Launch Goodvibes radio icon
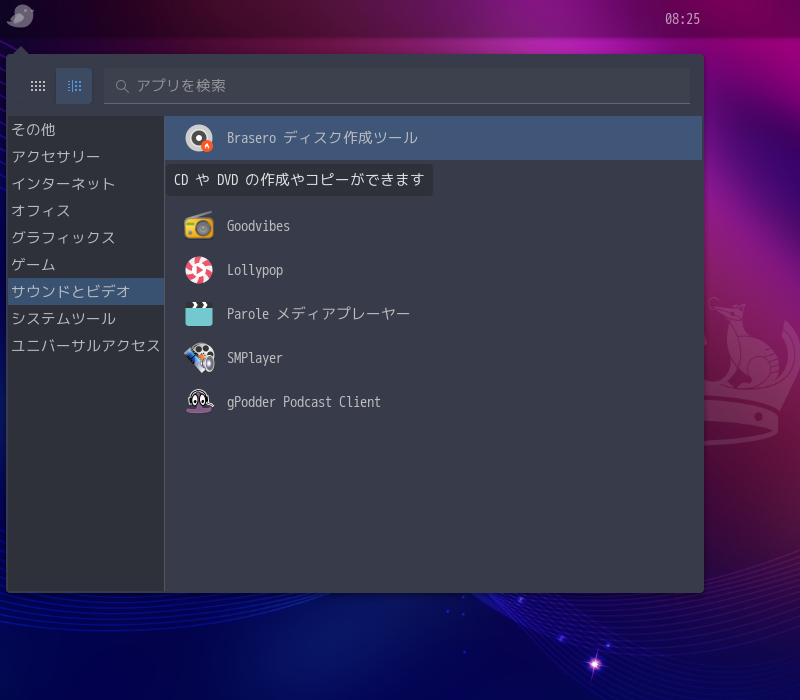 [x=199, y=226]
